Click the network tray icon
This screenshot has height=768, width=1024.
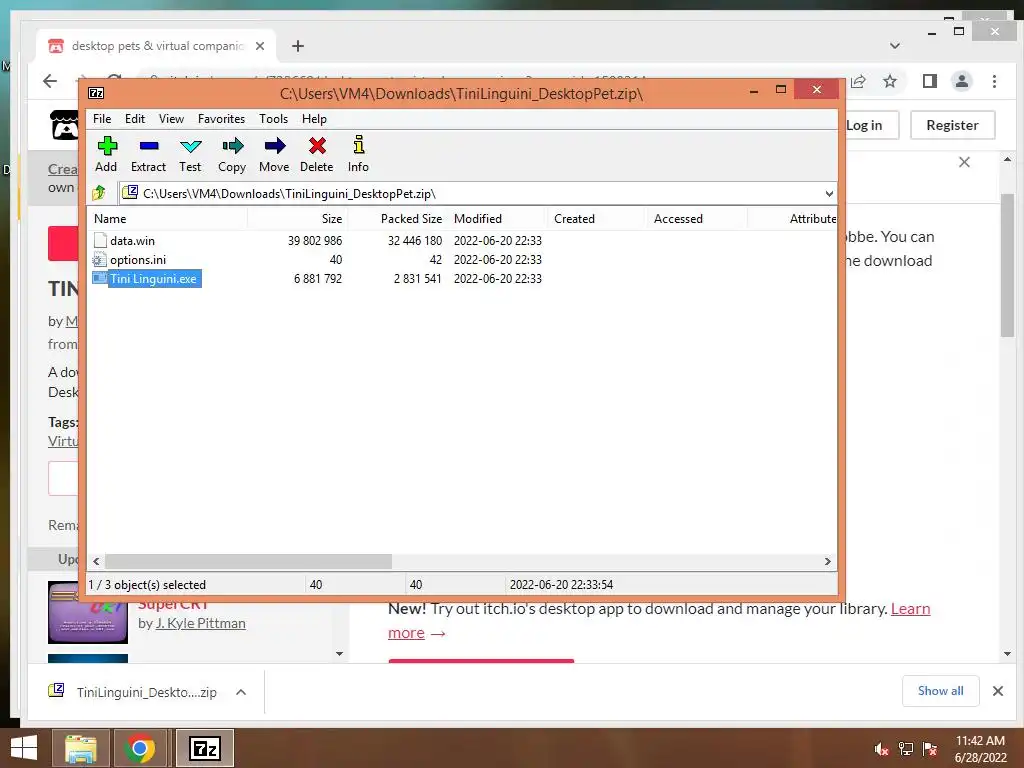pos(906,749)
